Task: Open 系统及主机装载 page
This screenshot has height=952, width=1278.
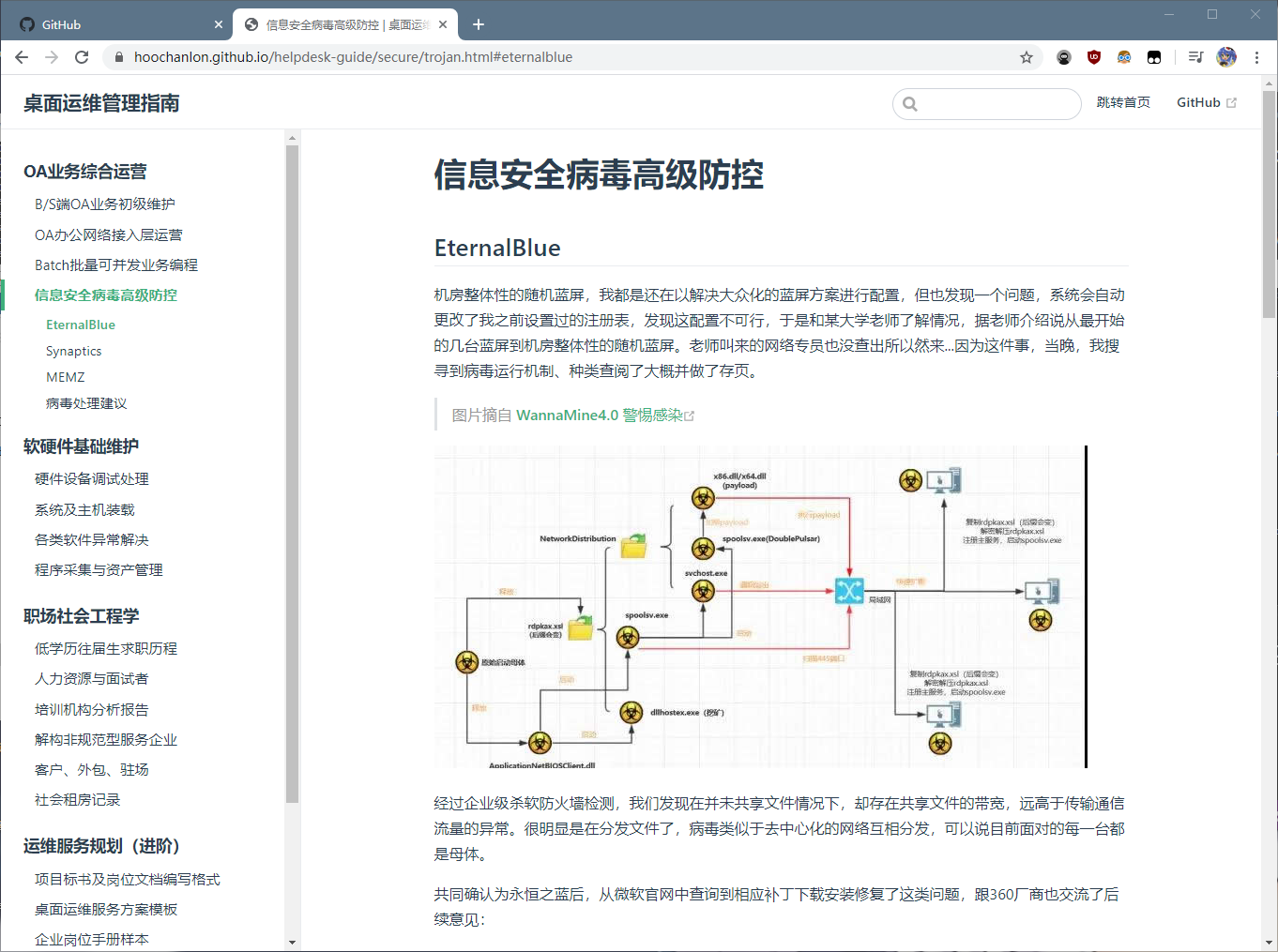Action: pos(84,509)
